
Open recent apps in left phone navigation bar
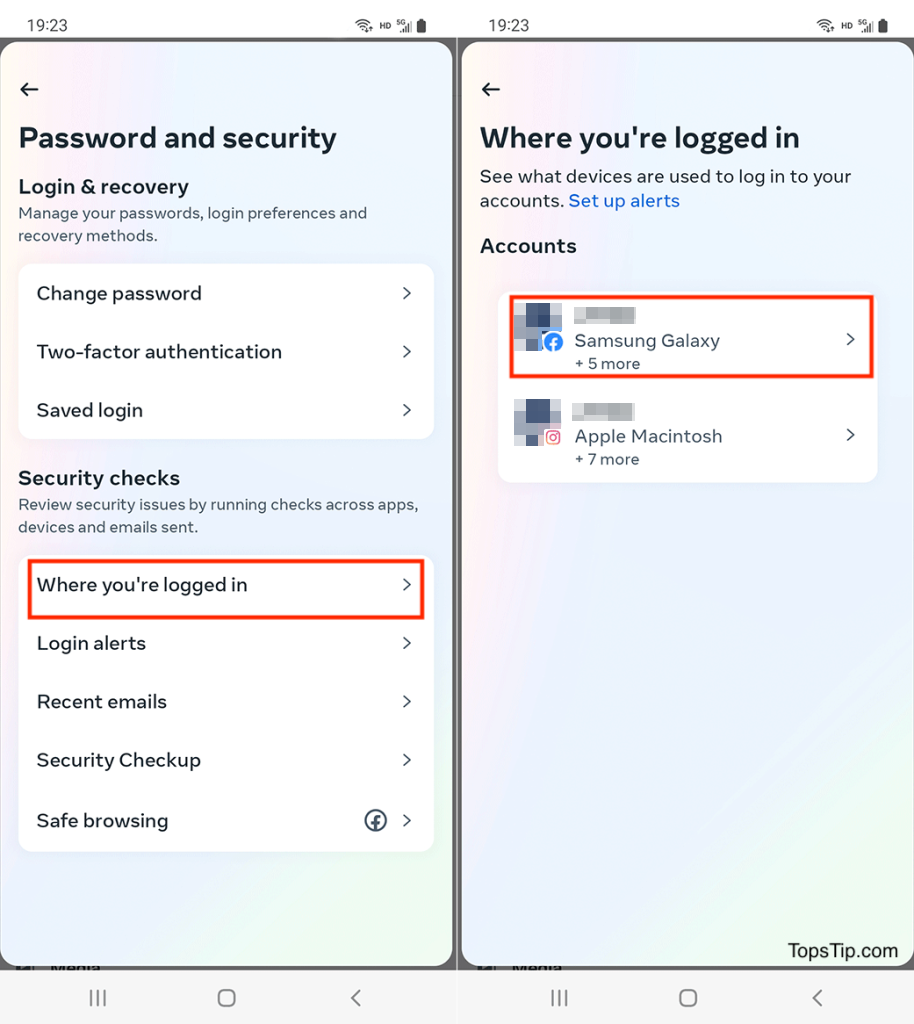point(98,998)
